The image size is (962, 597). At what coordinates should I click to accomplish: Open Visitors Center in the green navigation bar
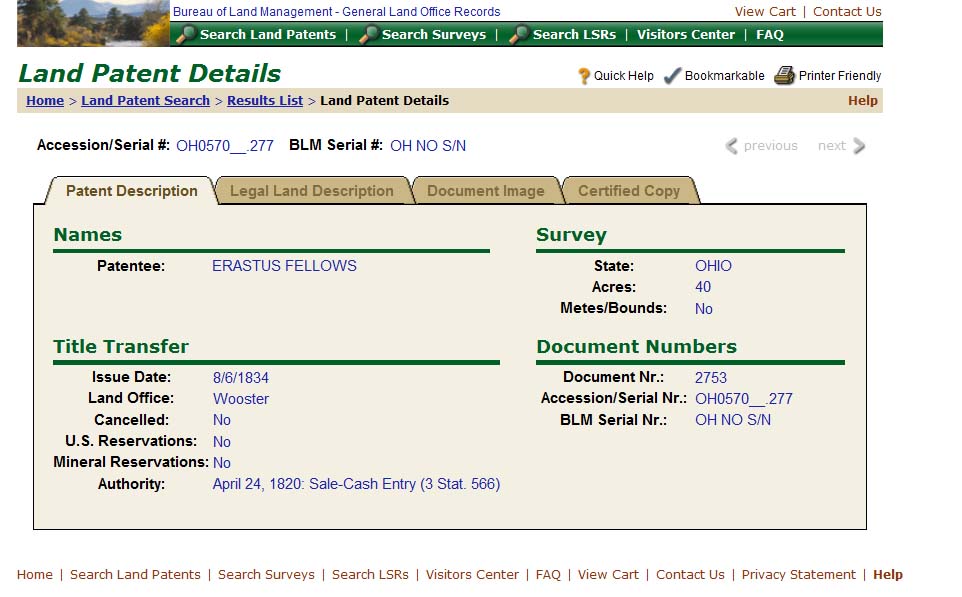pos(685,34)
